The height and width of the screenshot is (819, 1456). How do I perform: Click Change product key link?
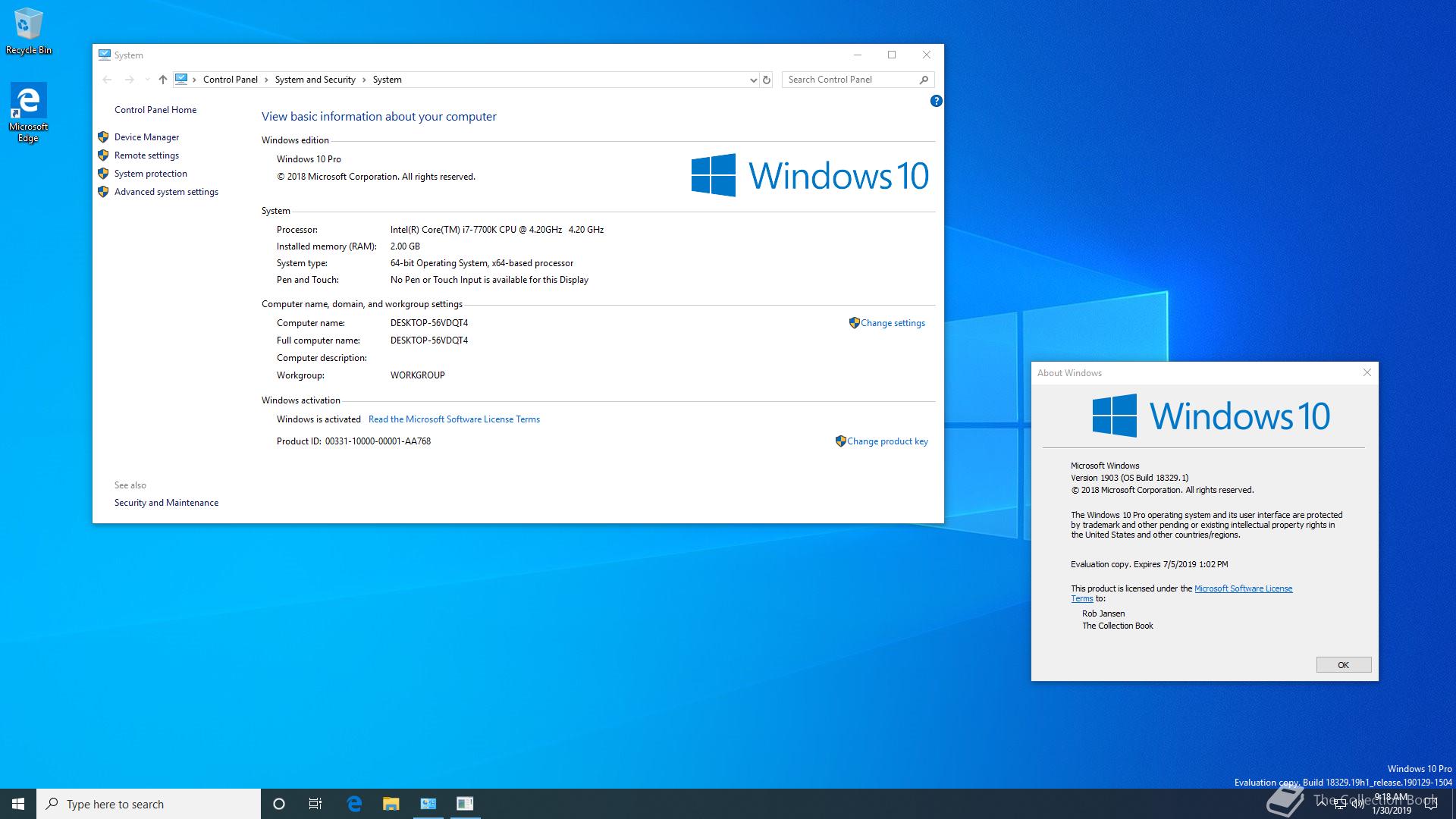pyautogui.click(x=887, y=441)
